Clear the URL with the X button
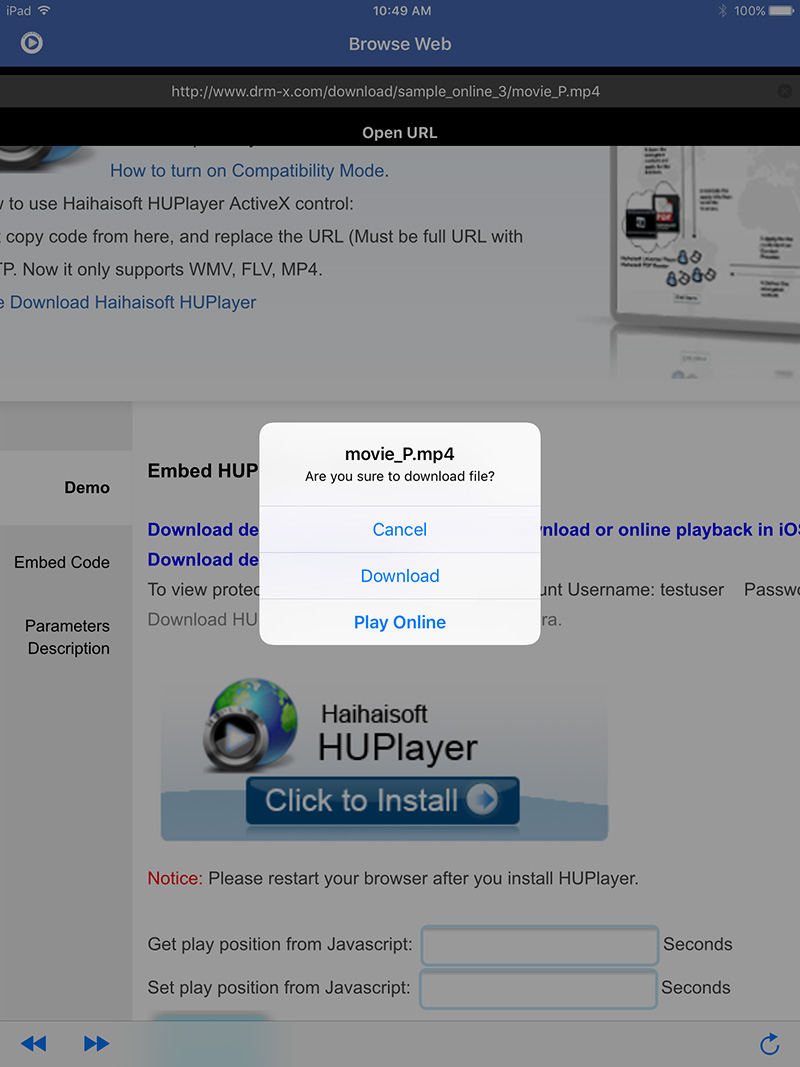 [x=784, y=91]
